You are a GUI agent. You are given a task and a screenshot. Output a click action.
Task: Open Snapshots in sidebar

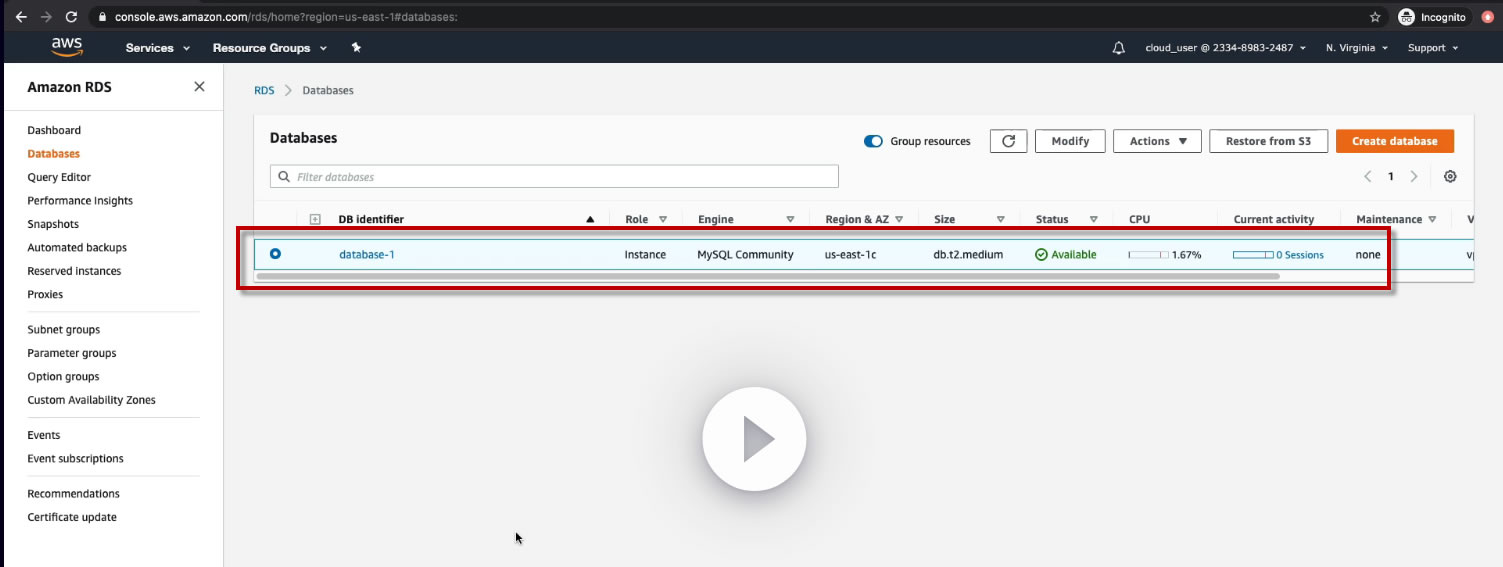[x=53, y=224]
